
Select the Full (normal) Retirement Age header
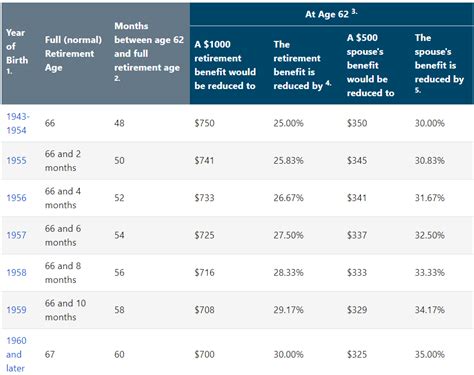73,54
